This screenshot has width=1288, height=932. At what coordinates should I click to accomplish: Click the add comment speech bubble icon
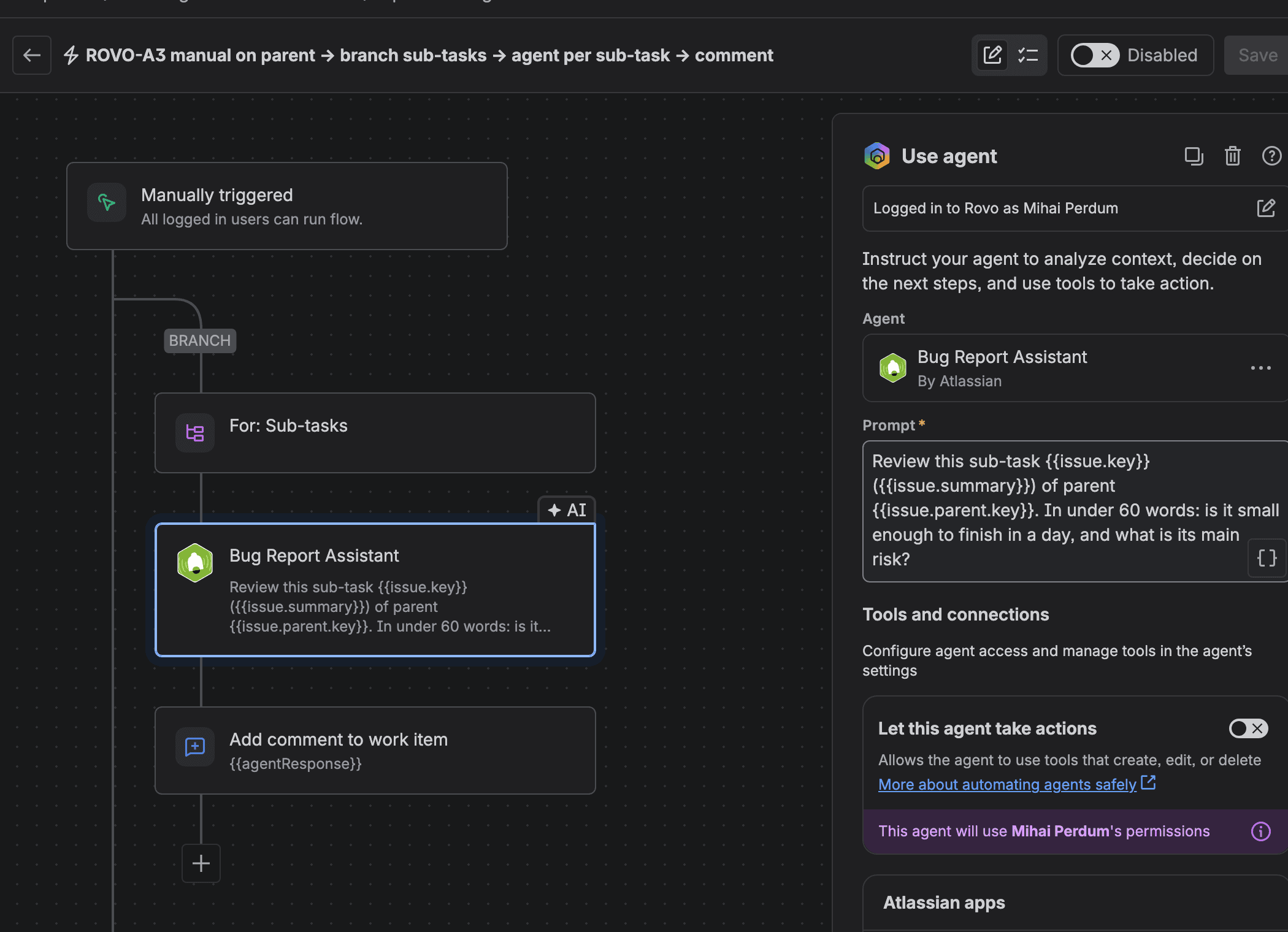click(195, 747)
